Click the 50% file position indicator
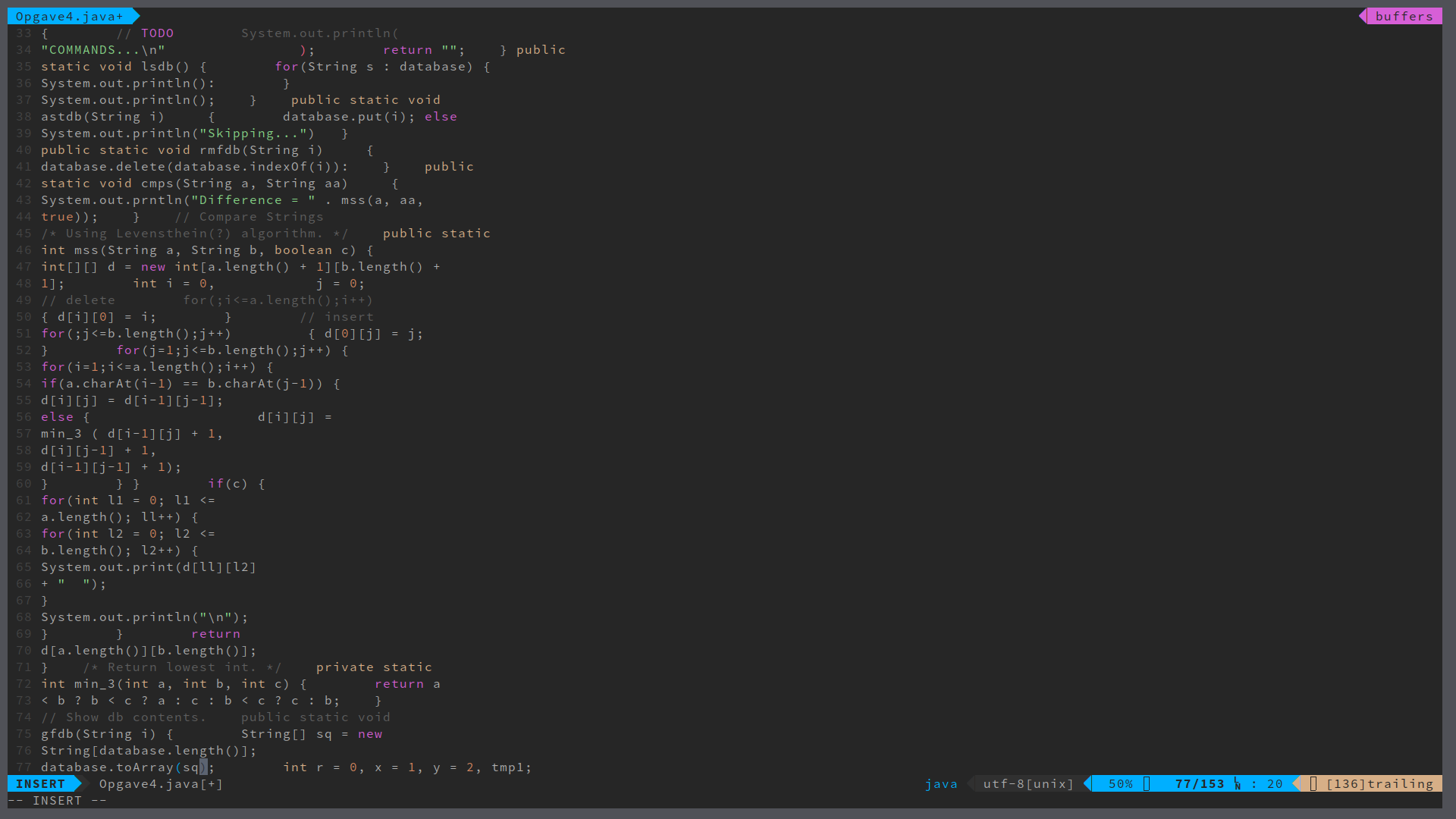This screenshot has width=1456, height=819. 1120,784
